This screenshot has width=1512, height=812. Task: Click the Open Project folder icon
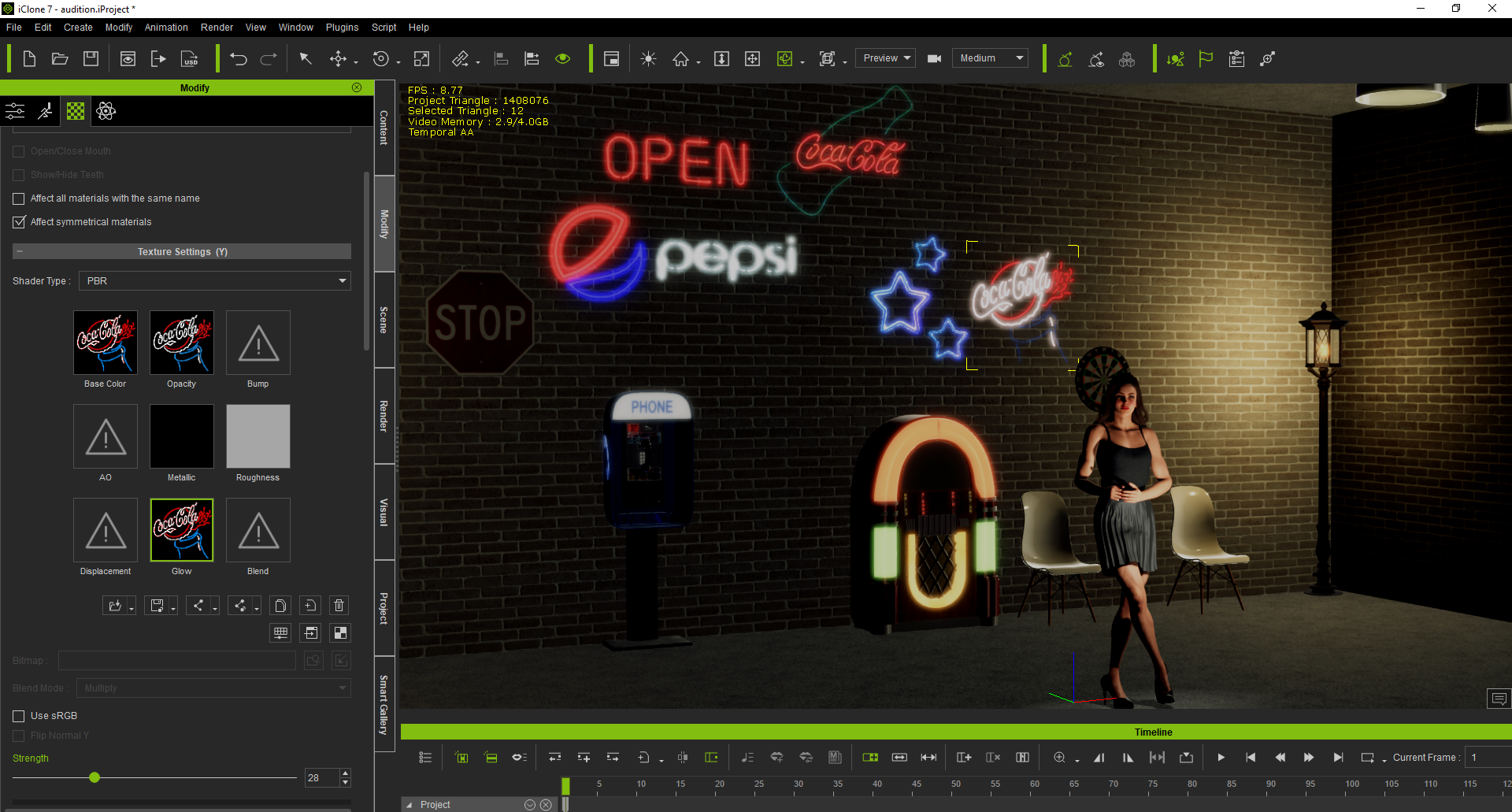pos(60,59)
